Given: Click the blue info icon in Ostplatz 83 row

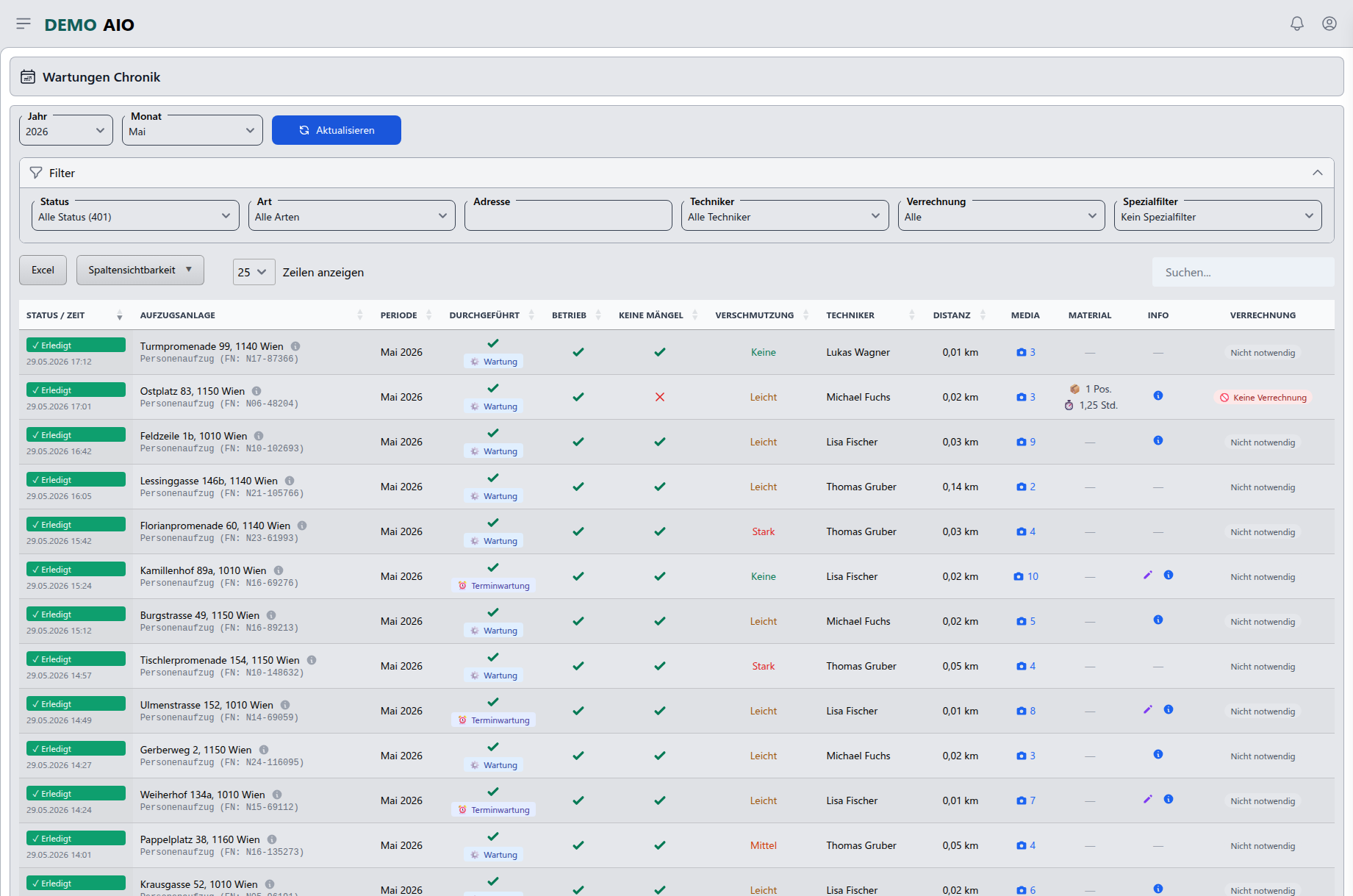Looking at the screenshot, I should [1158, 395].
